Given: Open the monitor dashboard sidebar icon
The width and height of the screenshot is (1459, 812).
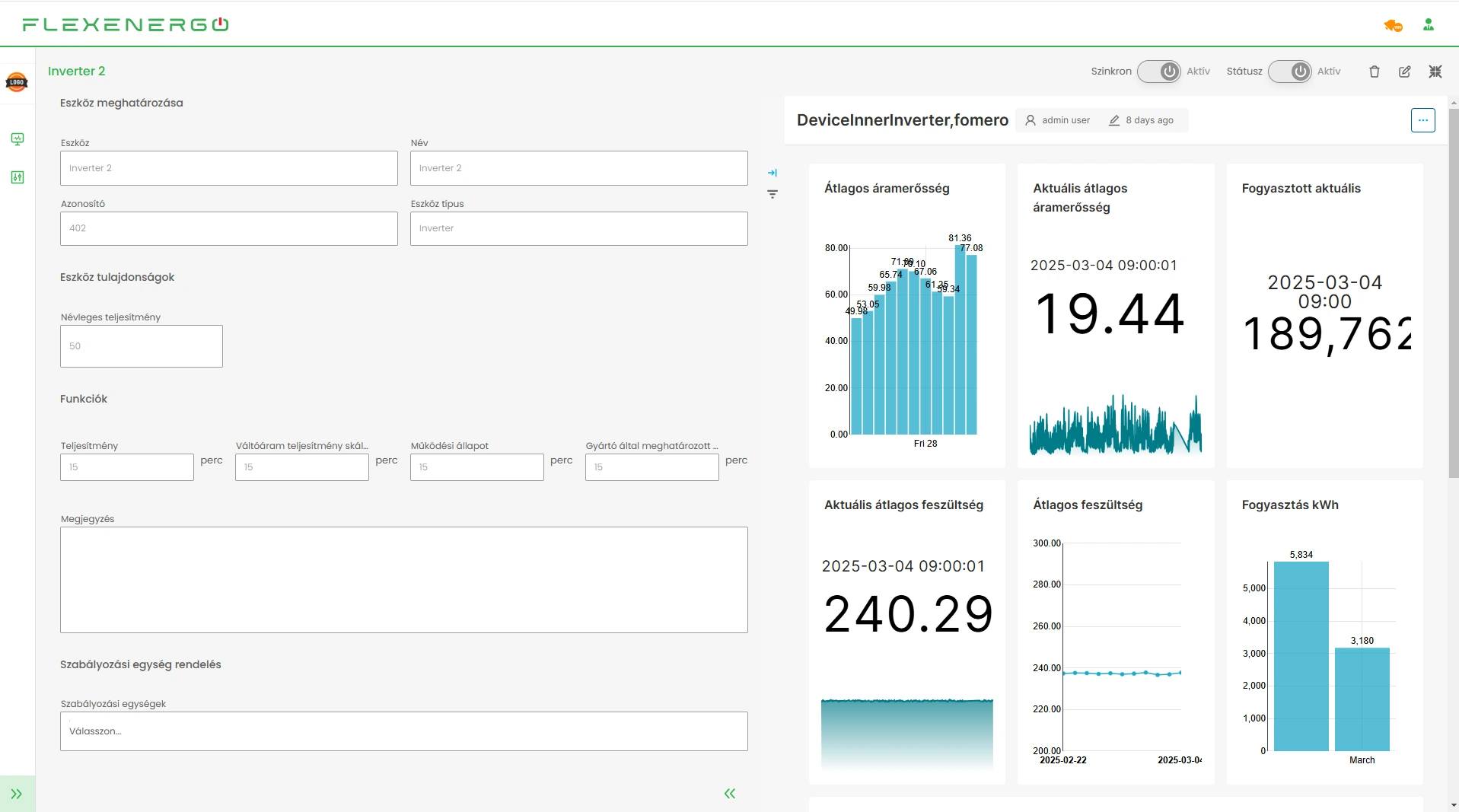Looking at the screenshot, I should tap(18, 139).
